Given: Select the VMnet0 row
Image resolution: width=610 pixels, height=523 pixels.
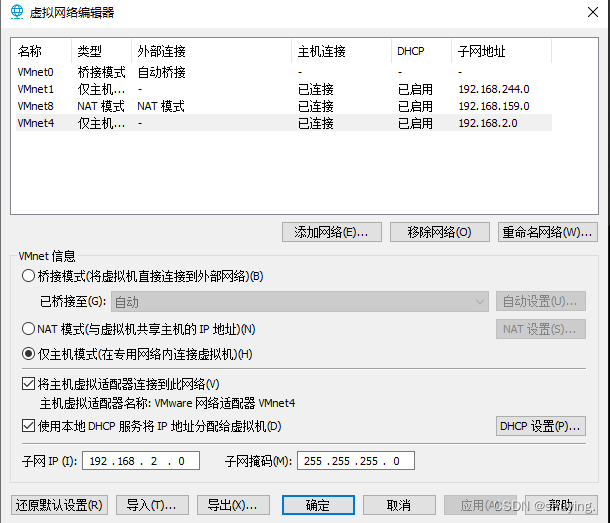Looking at the screenshot, I should click(284, 72).
